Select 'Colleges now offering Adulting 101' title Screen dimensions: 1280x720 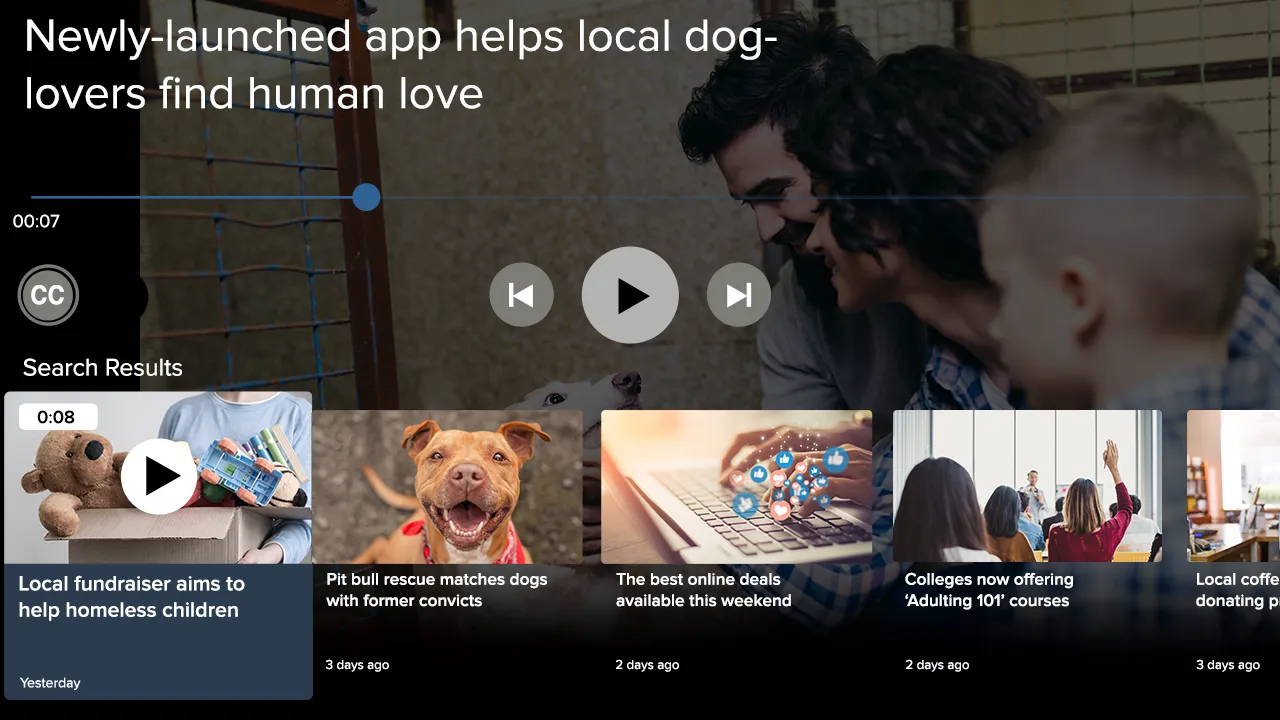[988, 590]
